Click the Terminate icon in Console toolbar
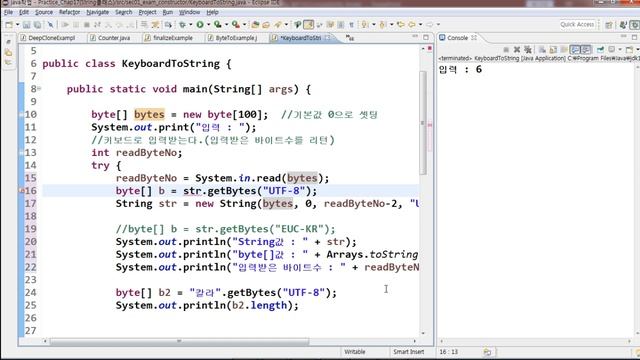Image resolution: width=640 pixels, height=360 pixels. 506,49
